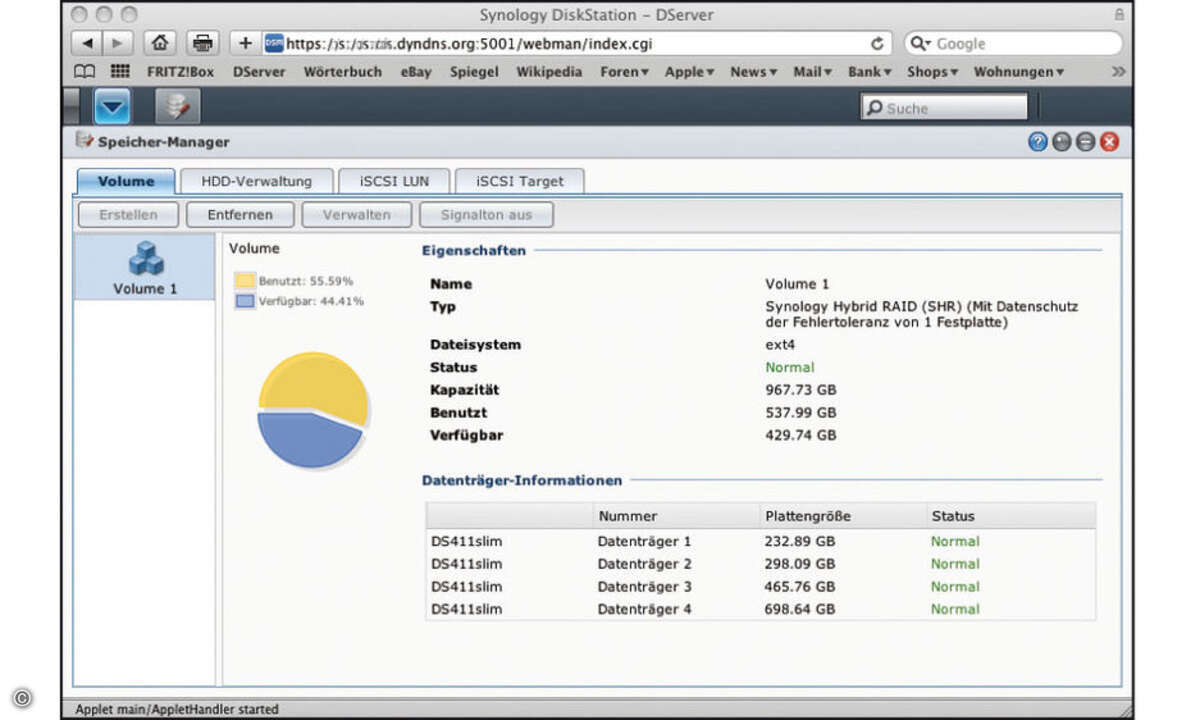Expand the Apple bookmarks folder

pos(690,72)
